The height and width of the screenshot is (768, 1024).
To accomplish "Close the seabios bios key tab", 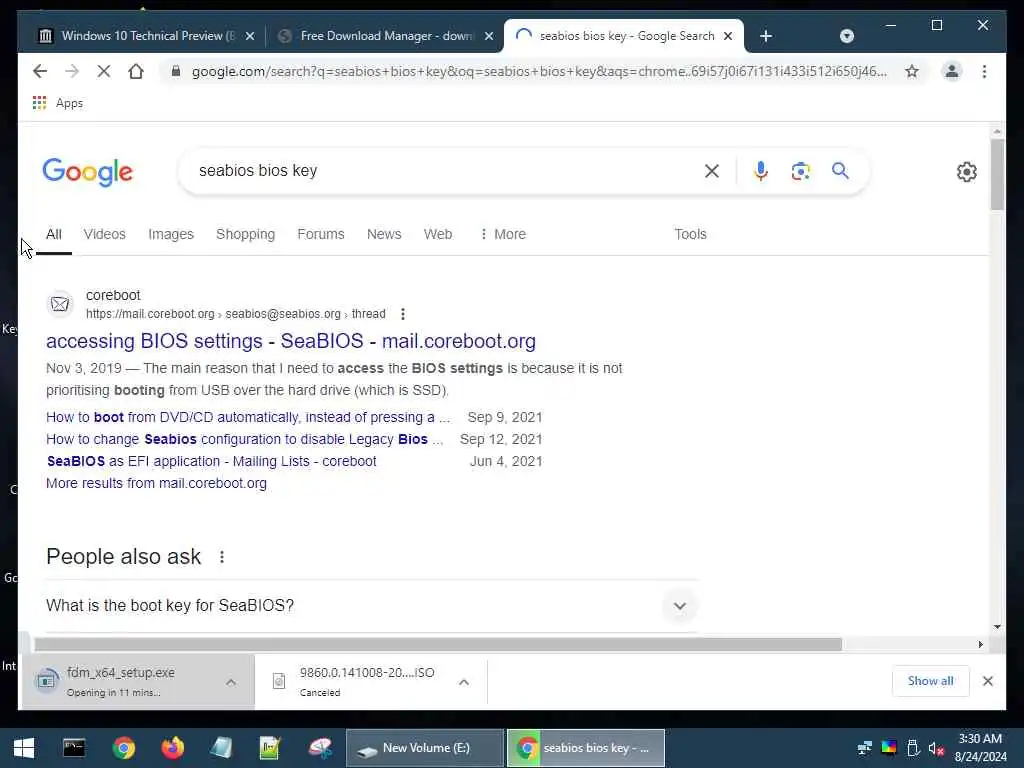I will 728,36.
